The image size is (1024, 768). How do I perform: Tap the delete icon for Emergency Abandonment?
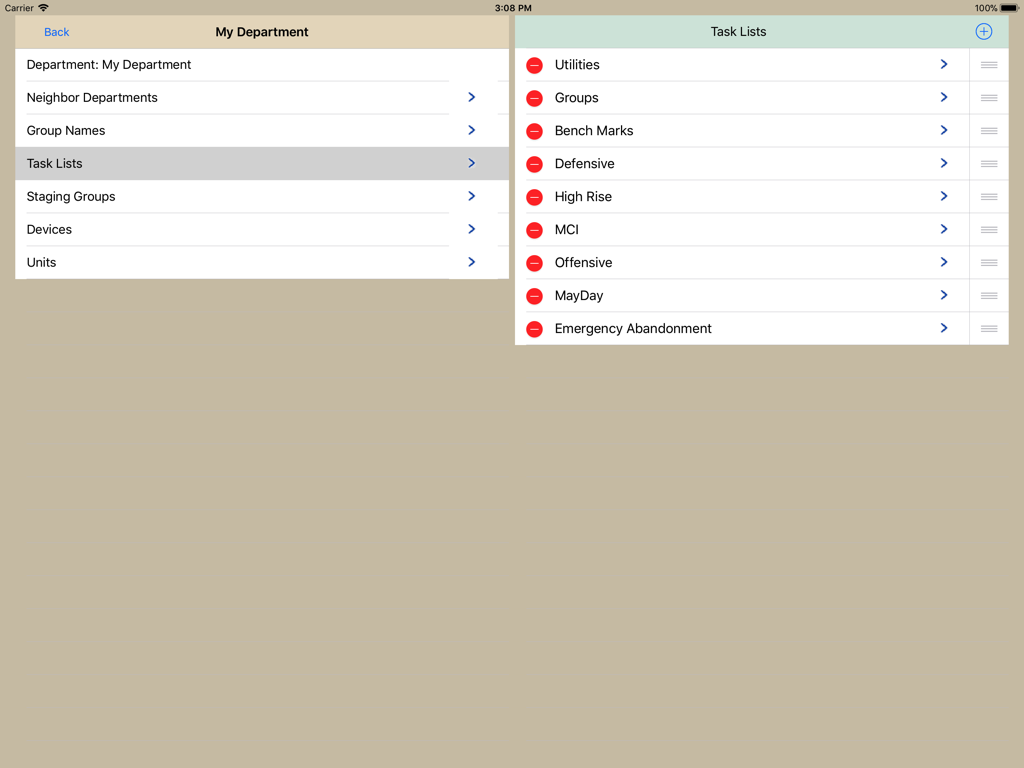click(535, 328)
